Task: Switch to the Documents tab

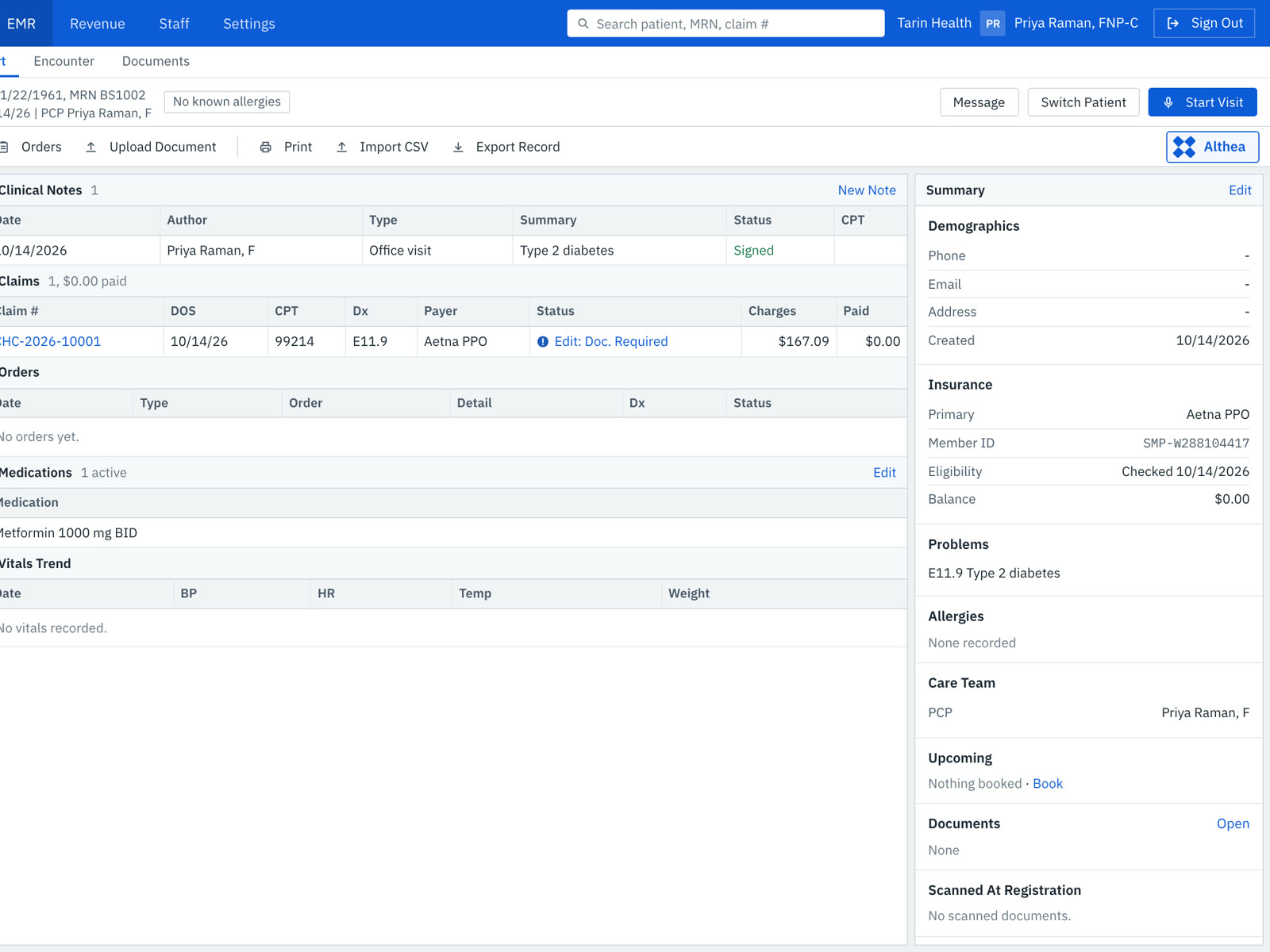Action: (156, 61)
